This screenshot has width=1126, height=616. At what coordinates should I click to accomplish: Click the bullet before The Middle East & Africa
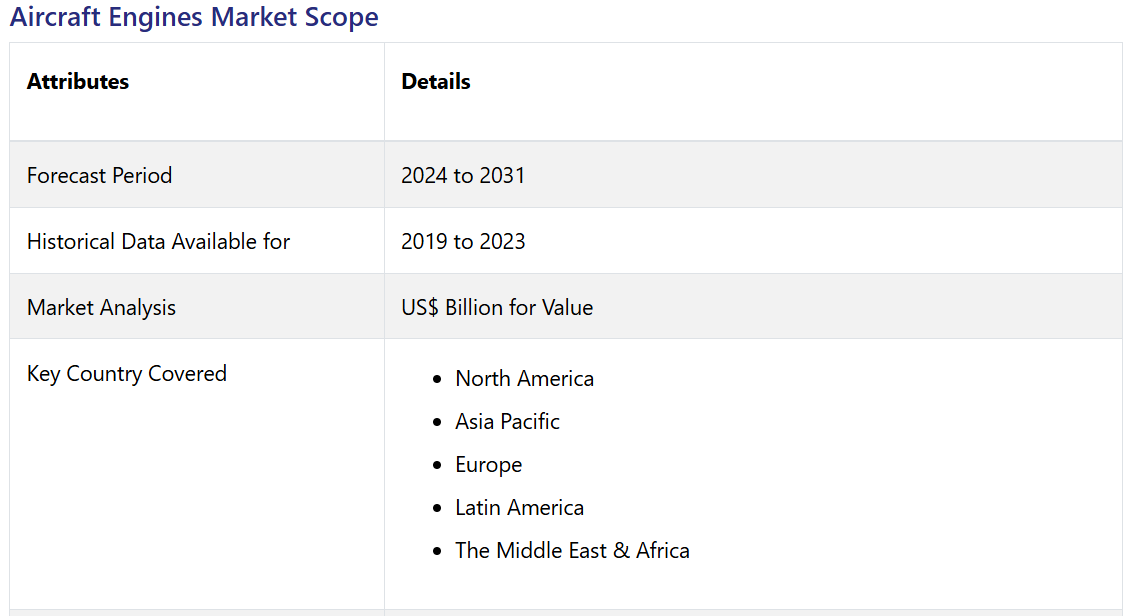tap(437, 551)
